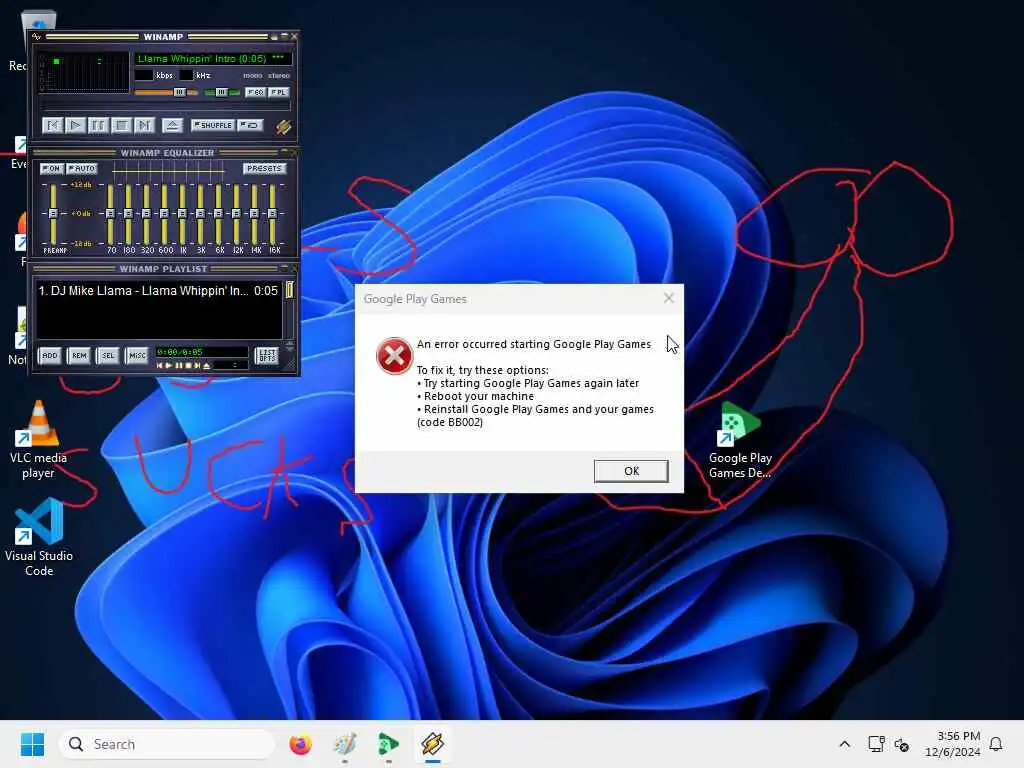Viewport: 1024px width, 768px height.
Task: Pause the song in Winamp
Action: tap(98, 125)
